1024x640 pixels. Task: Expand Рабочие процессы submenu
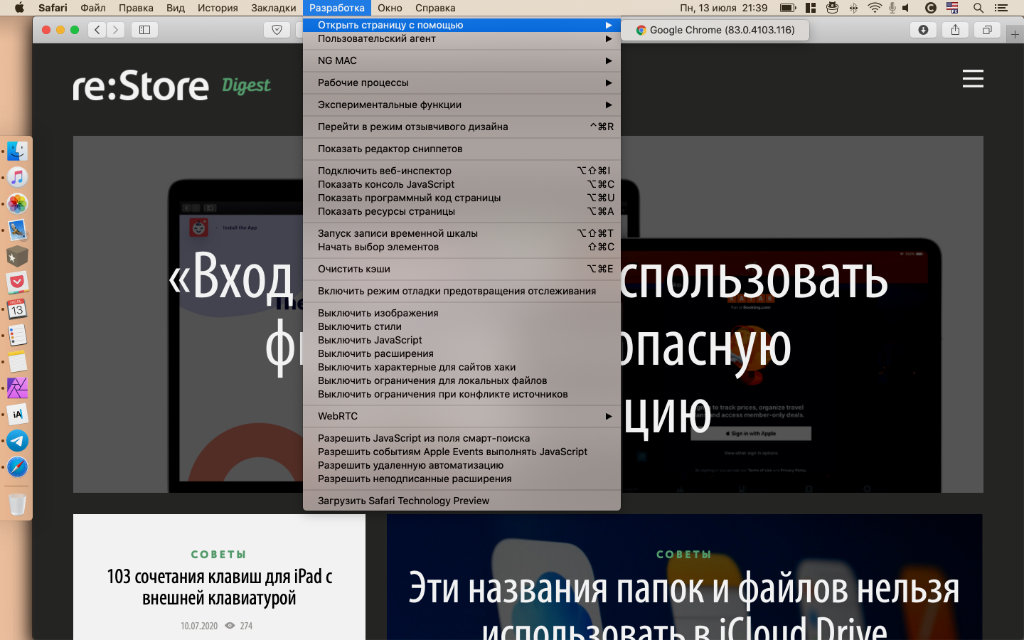[x=462, y=83]
